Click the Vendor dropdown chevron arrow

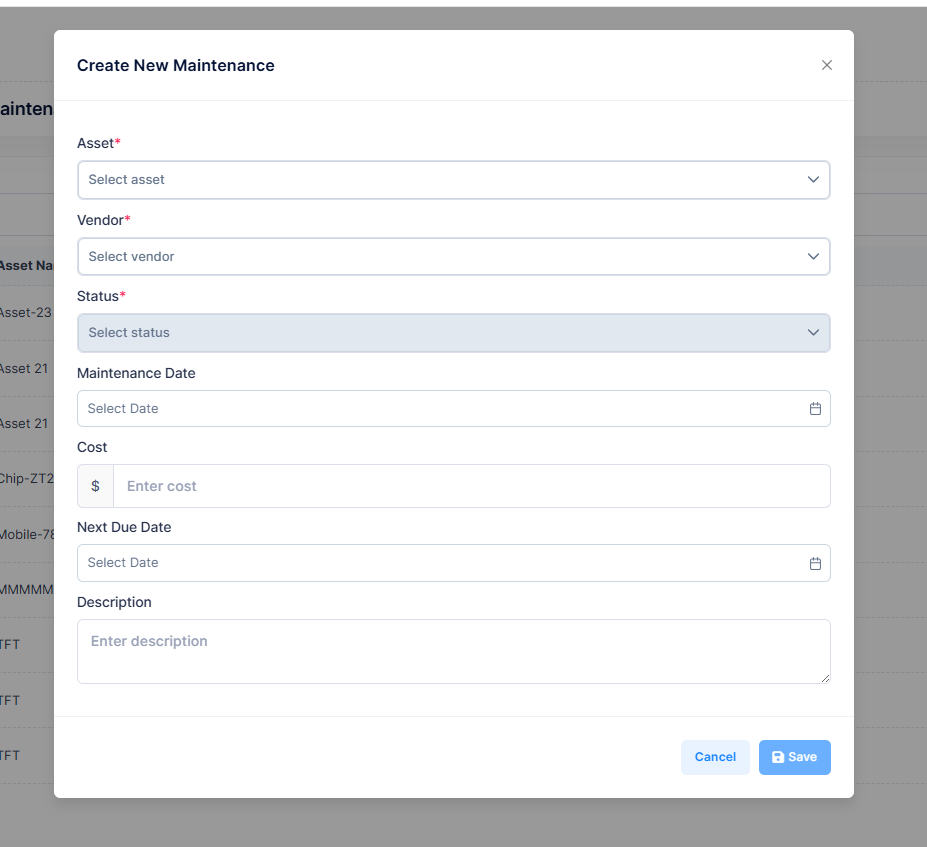click(813, 257)
